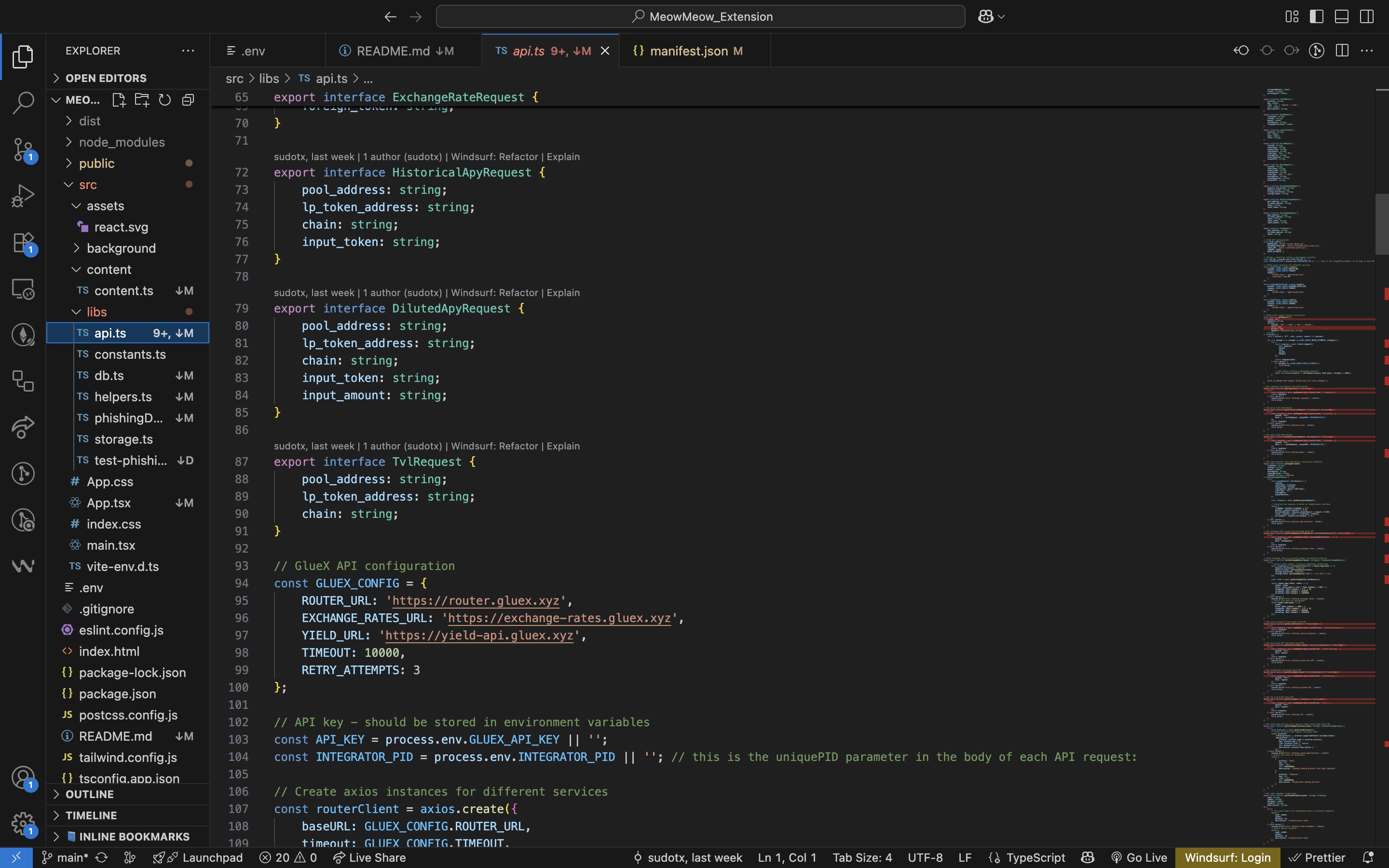Expand the dist folder

pyautogui.click(x=90, y=121)
